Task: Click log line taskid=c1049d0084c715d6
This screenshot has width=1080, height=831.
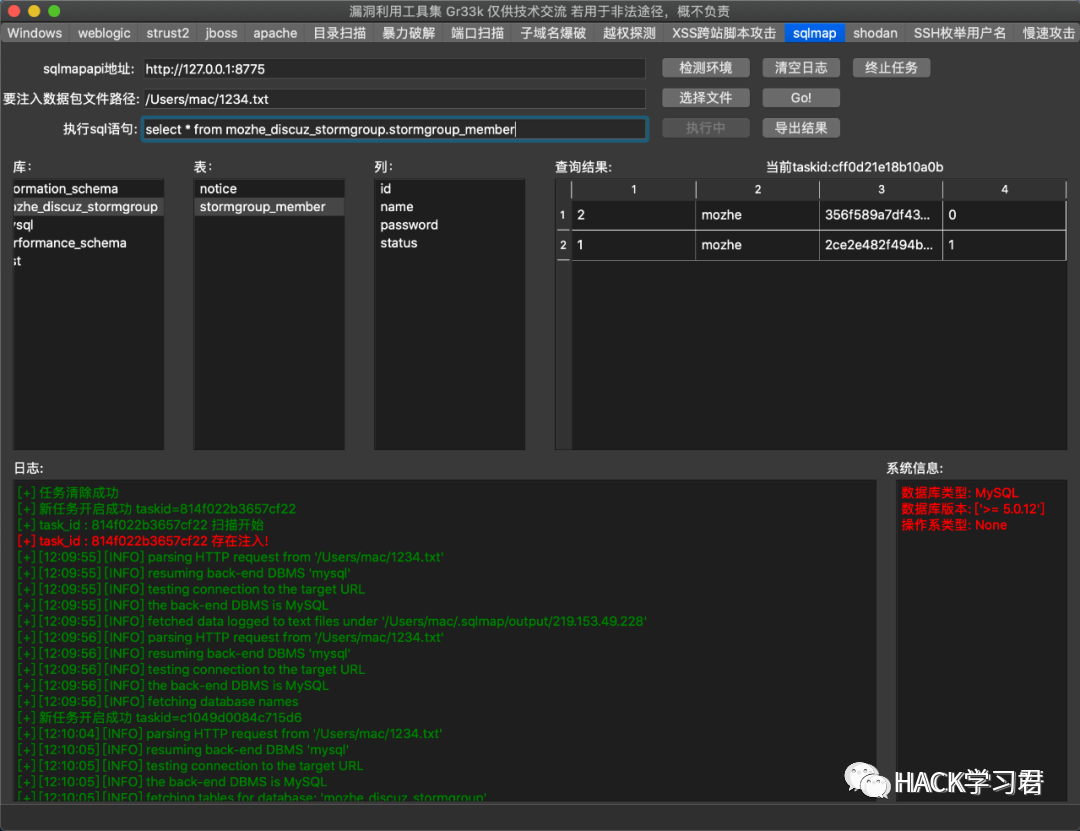Action: pos(160,717)
